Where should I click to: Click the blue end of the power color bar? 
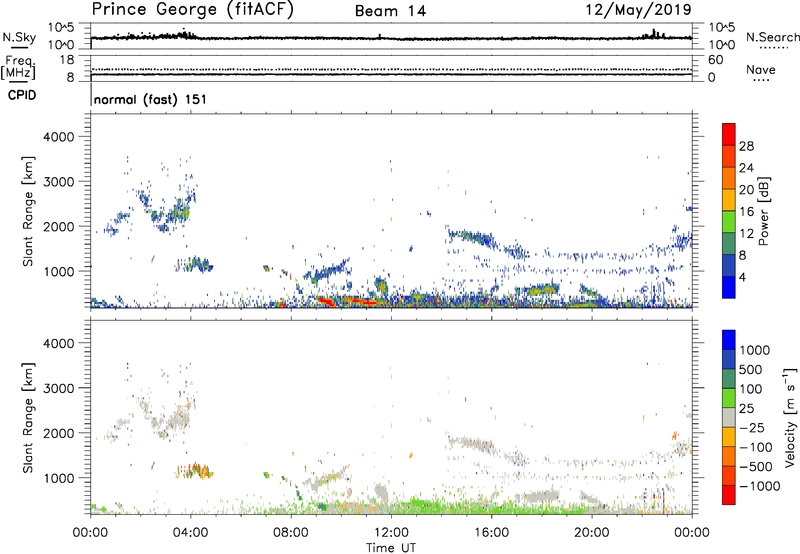[x=729, y=287]
